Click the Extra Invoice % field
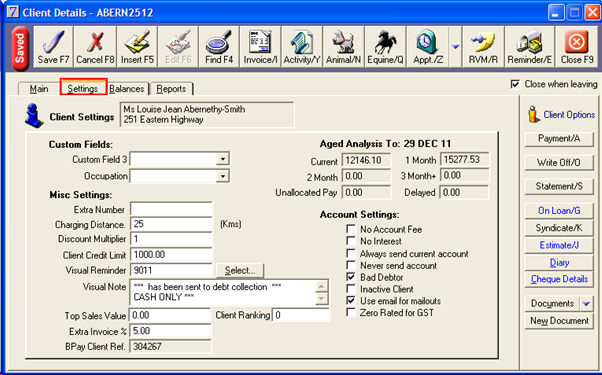 tap(170, 331)
